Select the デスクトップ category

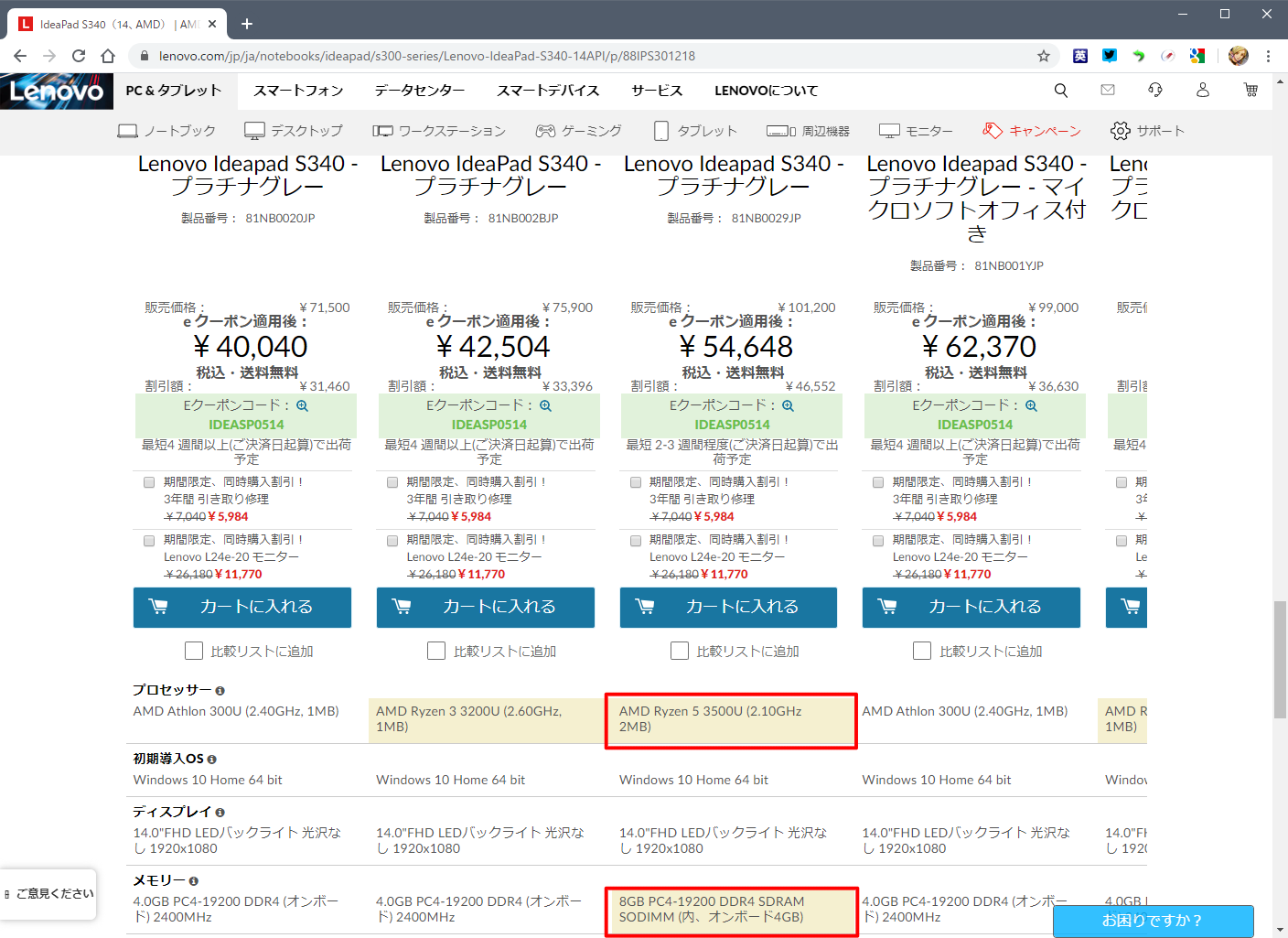tap(294, 131)
